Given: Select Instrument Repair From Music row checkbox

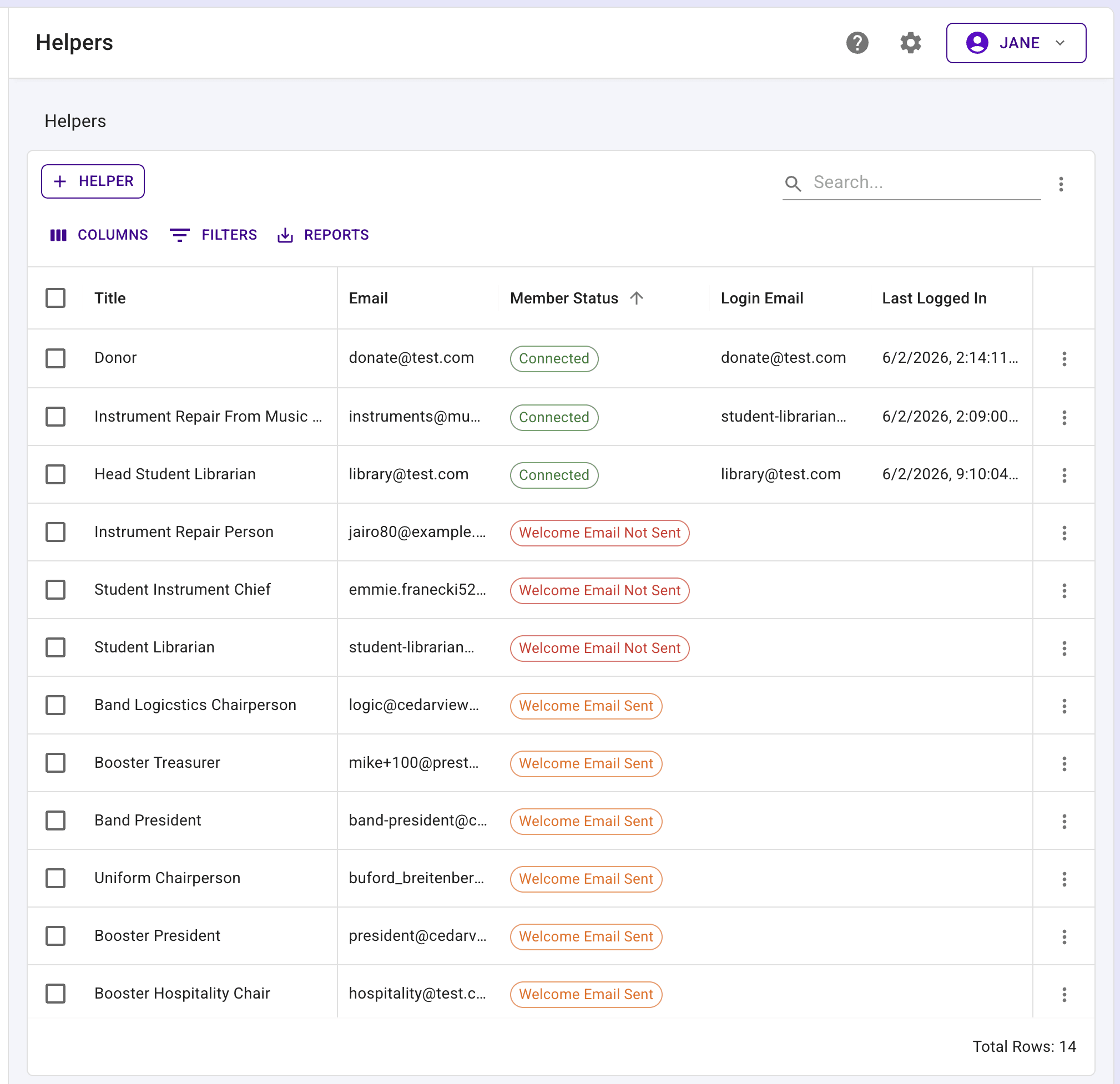Looking at the screenshot, I should coord(56,417).
